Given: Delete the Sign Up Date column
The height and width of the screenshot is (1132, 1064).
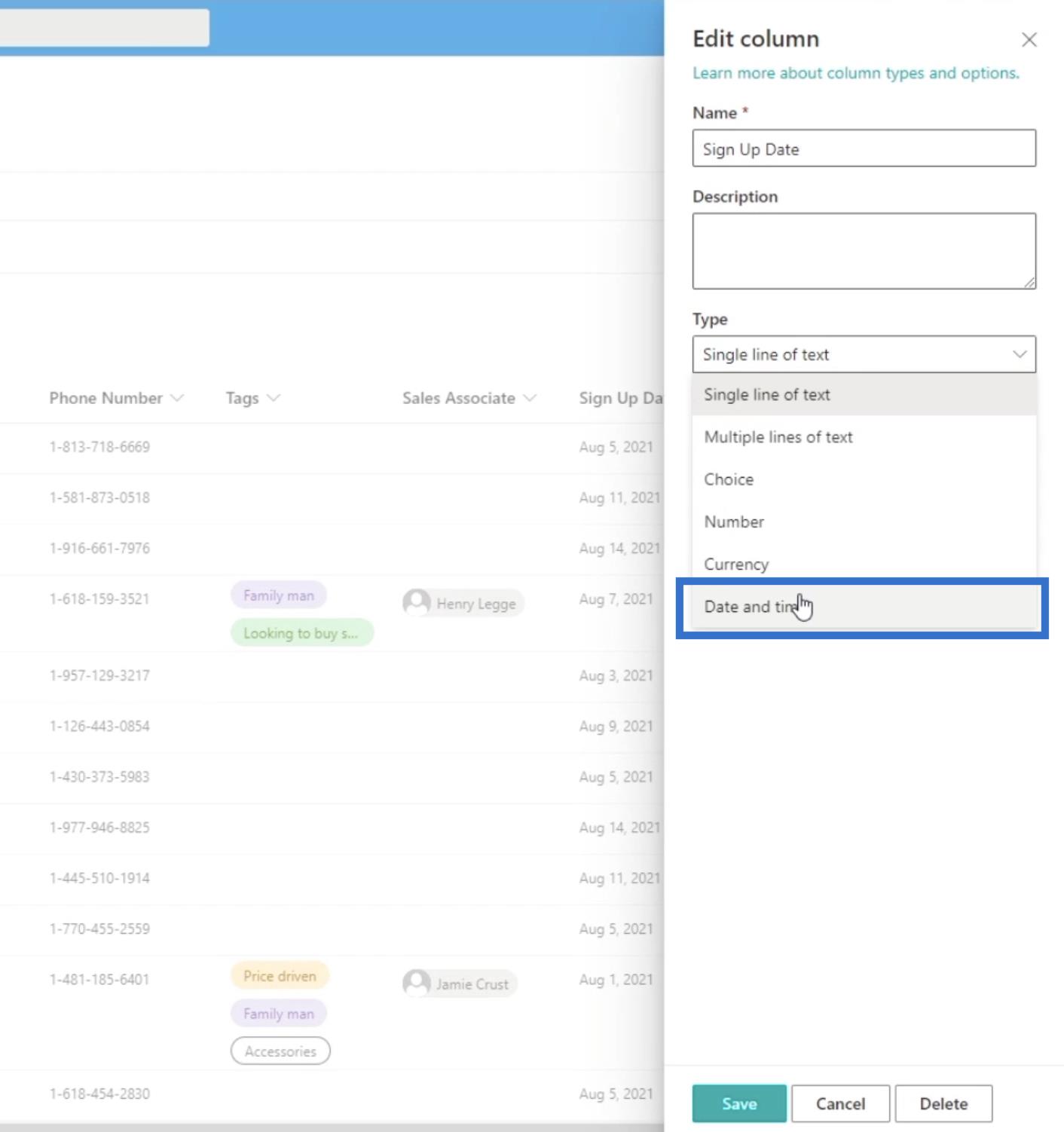Looking at the screenshot, I should (943, 1103).
